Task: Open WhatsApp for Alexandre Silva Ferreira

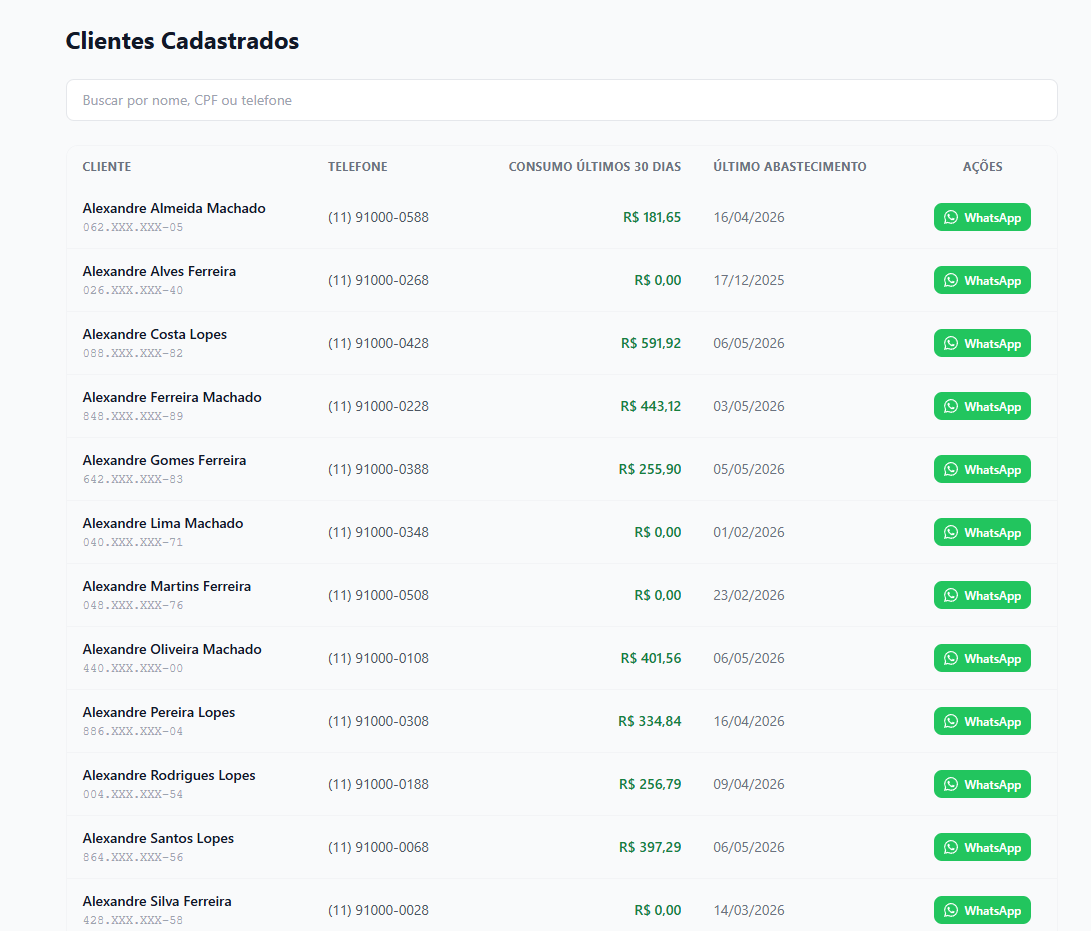Action: pos(982,910)
